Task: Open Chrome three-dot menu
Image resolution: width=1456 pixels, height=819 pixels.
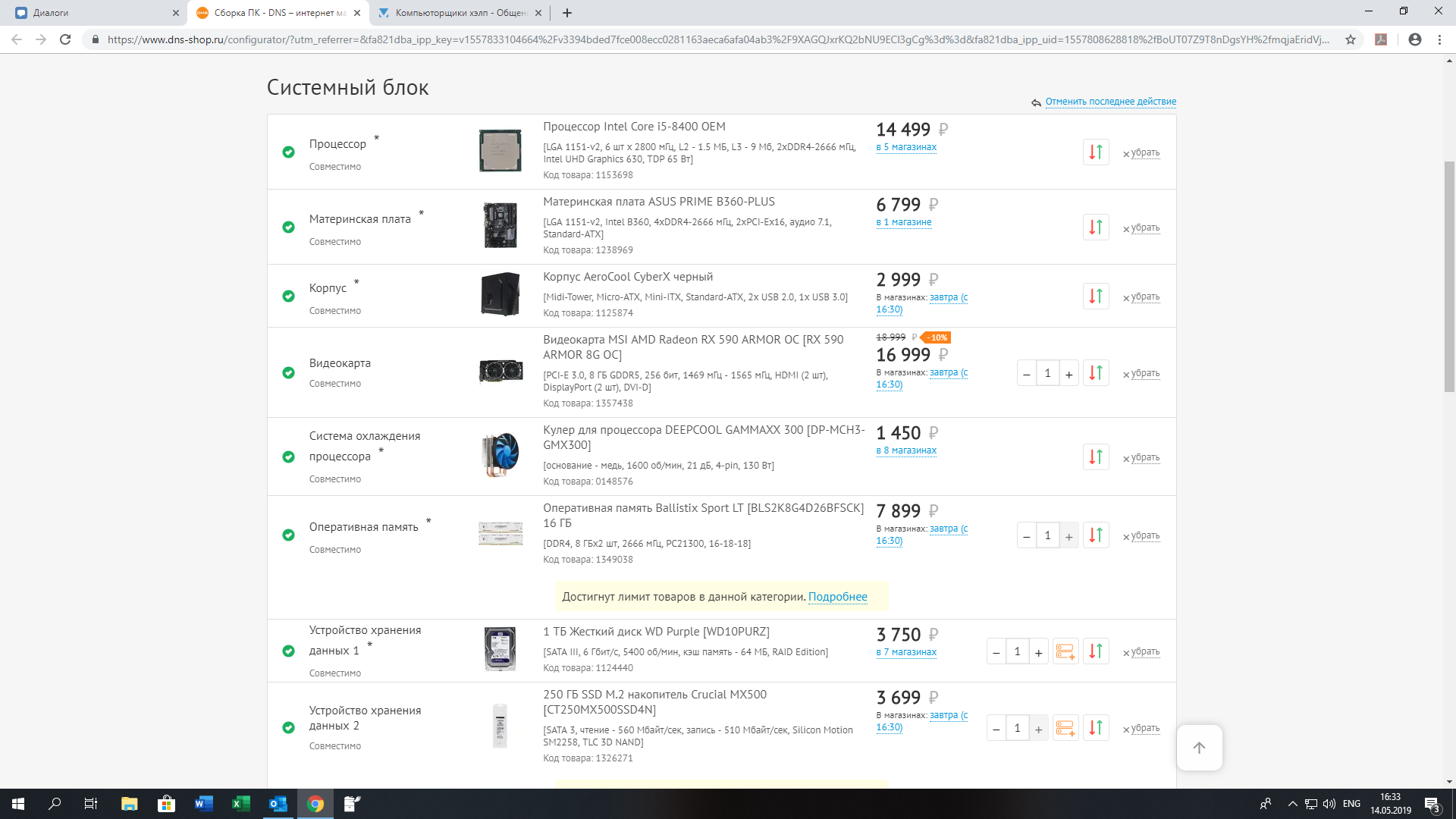Action: (x=1439, y=39)
